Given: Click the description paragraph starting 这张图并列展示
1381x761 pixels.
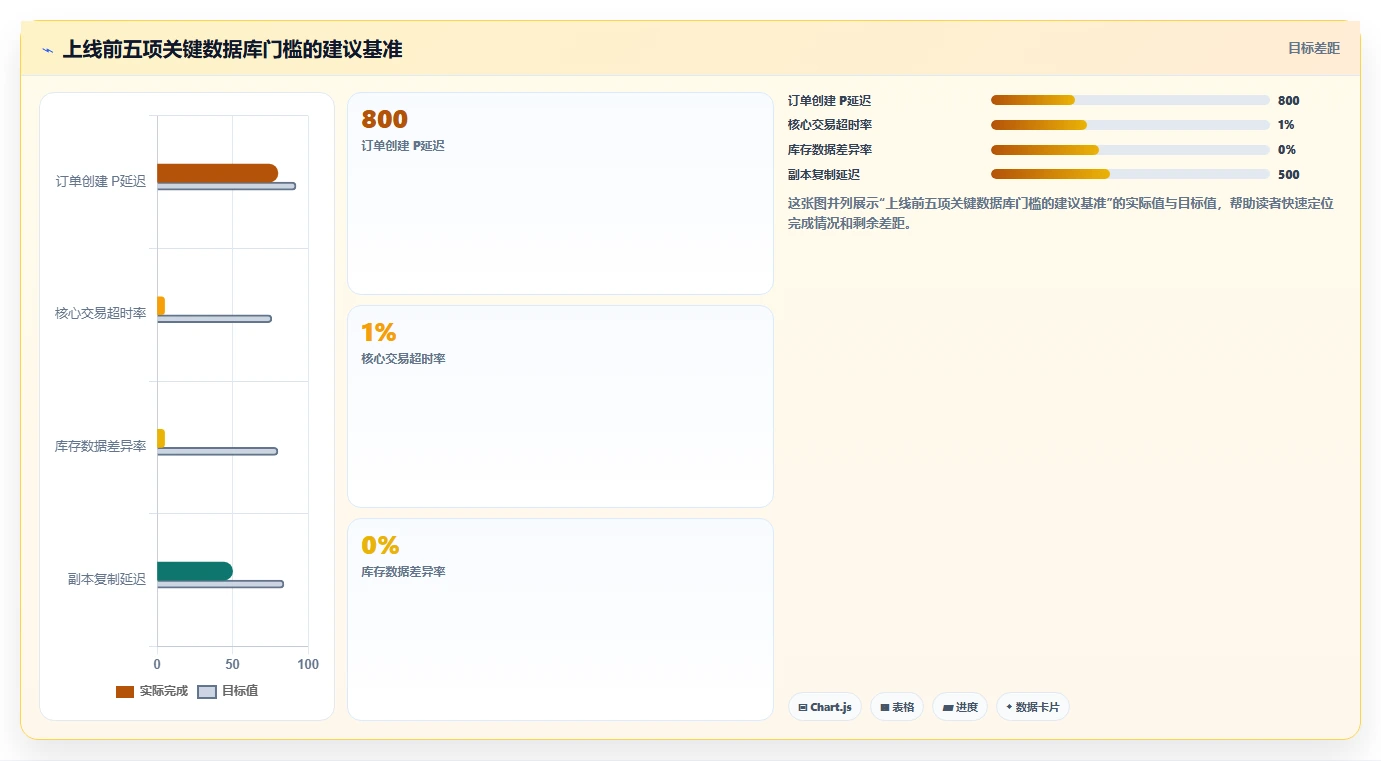Looking at the screenshot, I should 1060,213.
